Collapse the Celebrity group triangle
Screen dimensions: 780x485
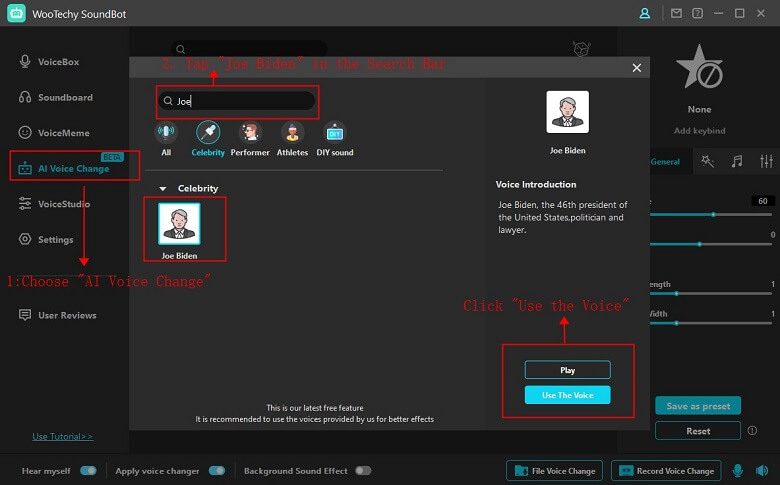(163, 189)
